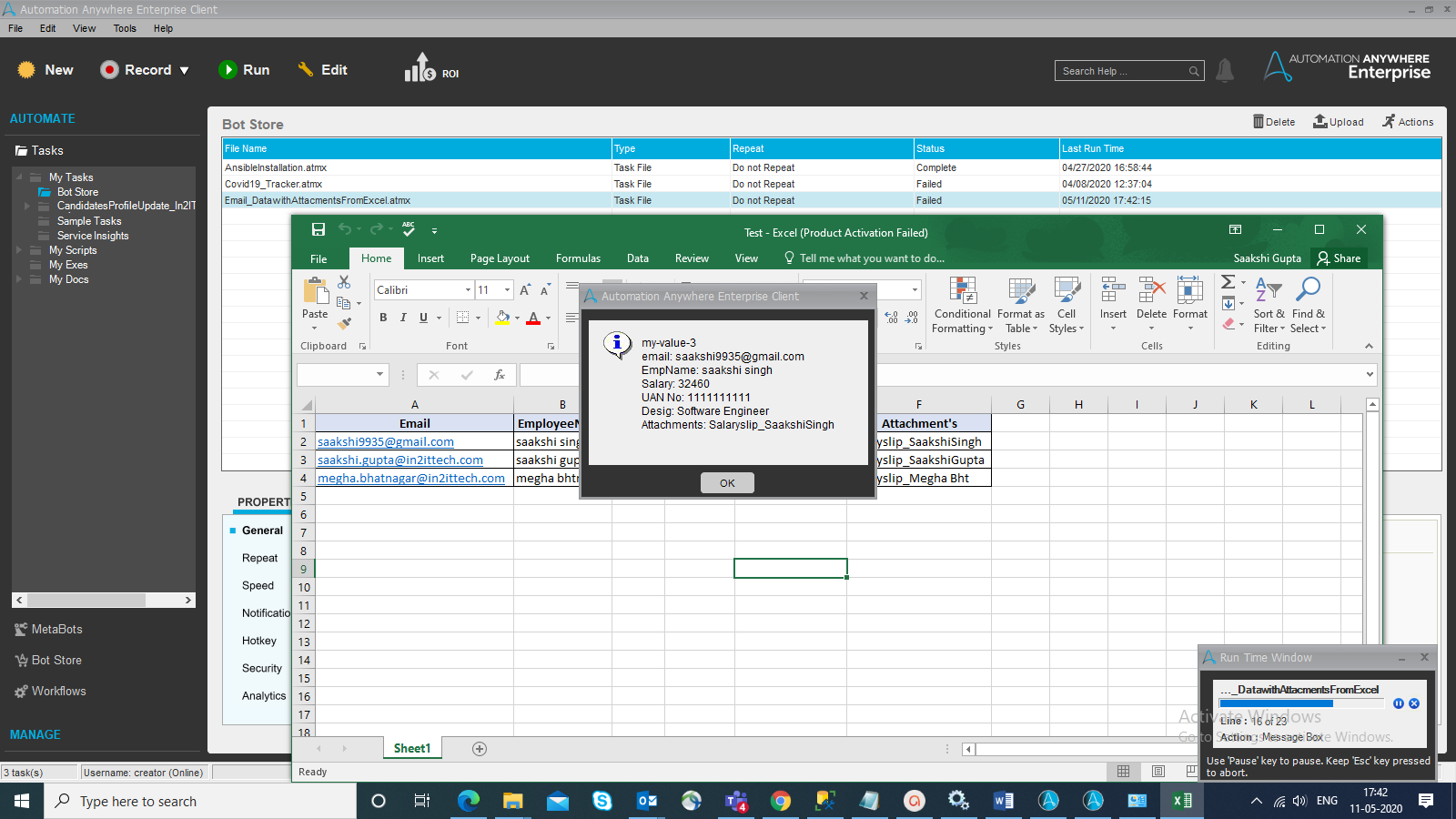Expand the My Scripts tree folder
The height and width of the screenshot is (819, 1456).
[x=18, y=250]
